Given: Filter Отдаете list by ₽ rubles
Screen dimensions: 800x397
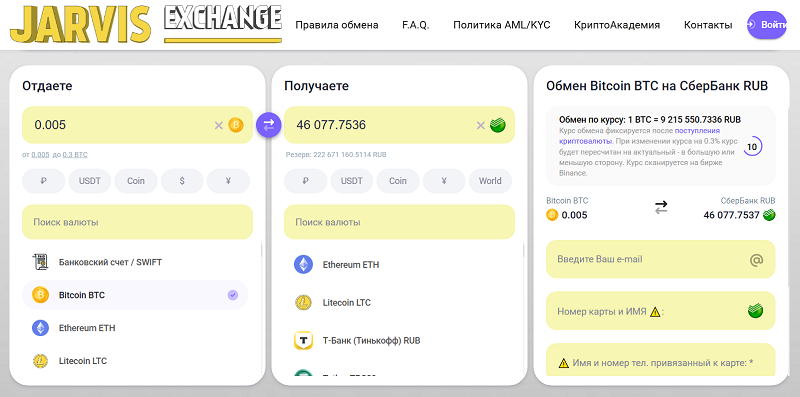Looking at the screenshot, I should pyautogui.click(x=43, y=181).
